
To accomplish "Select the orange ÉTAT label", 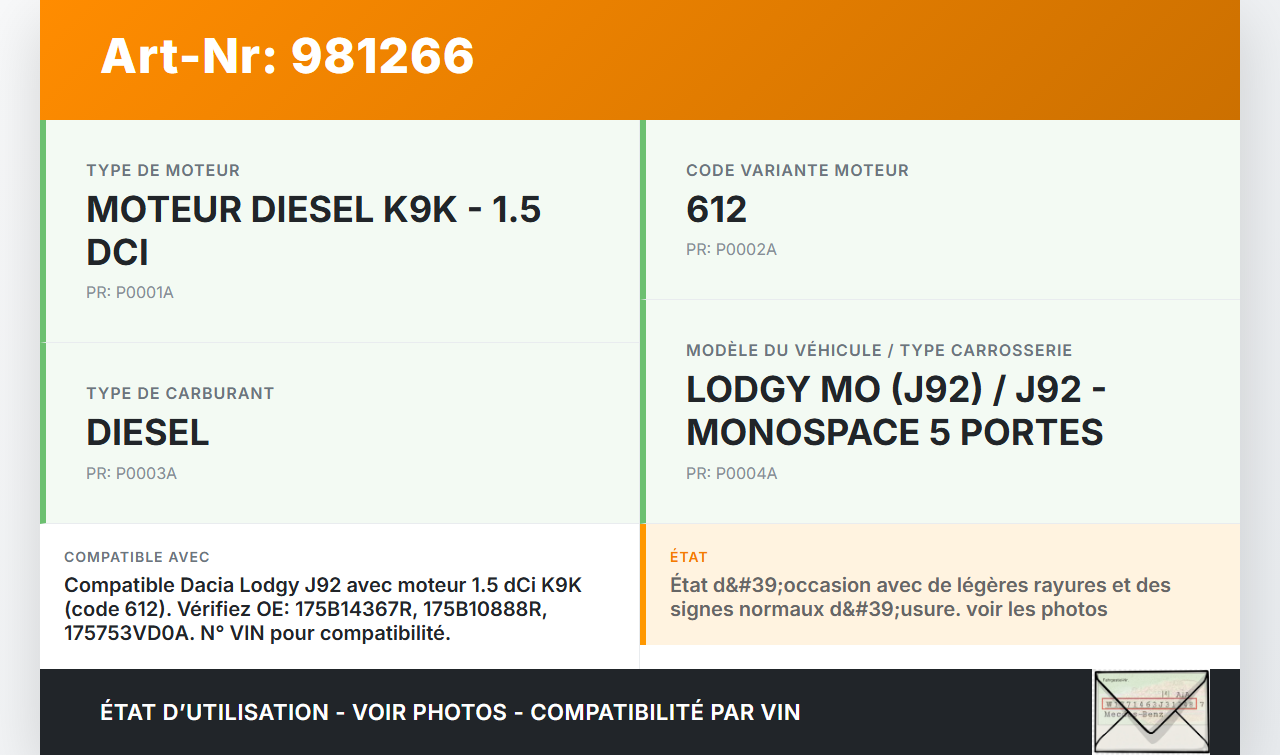I will pos(689,557).
